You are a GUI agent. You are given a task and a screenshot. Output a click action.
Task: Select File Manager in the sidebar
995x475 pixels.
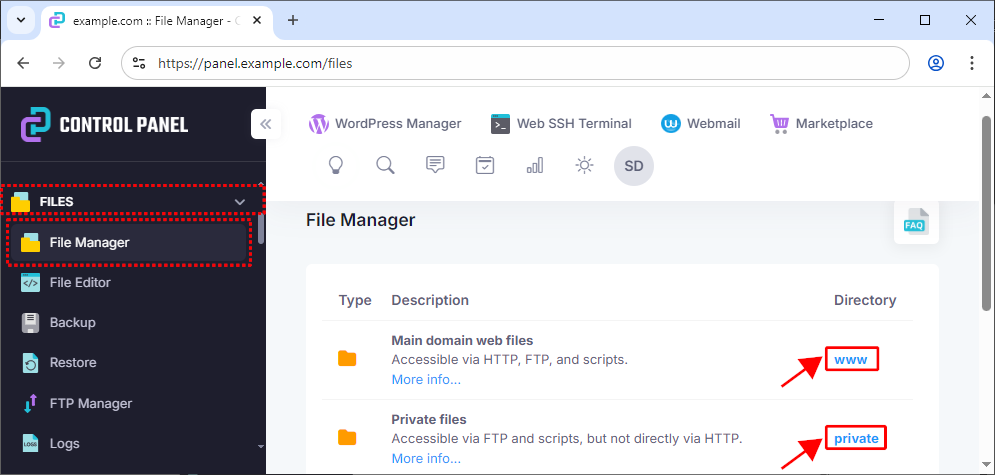tap(127, 242)
